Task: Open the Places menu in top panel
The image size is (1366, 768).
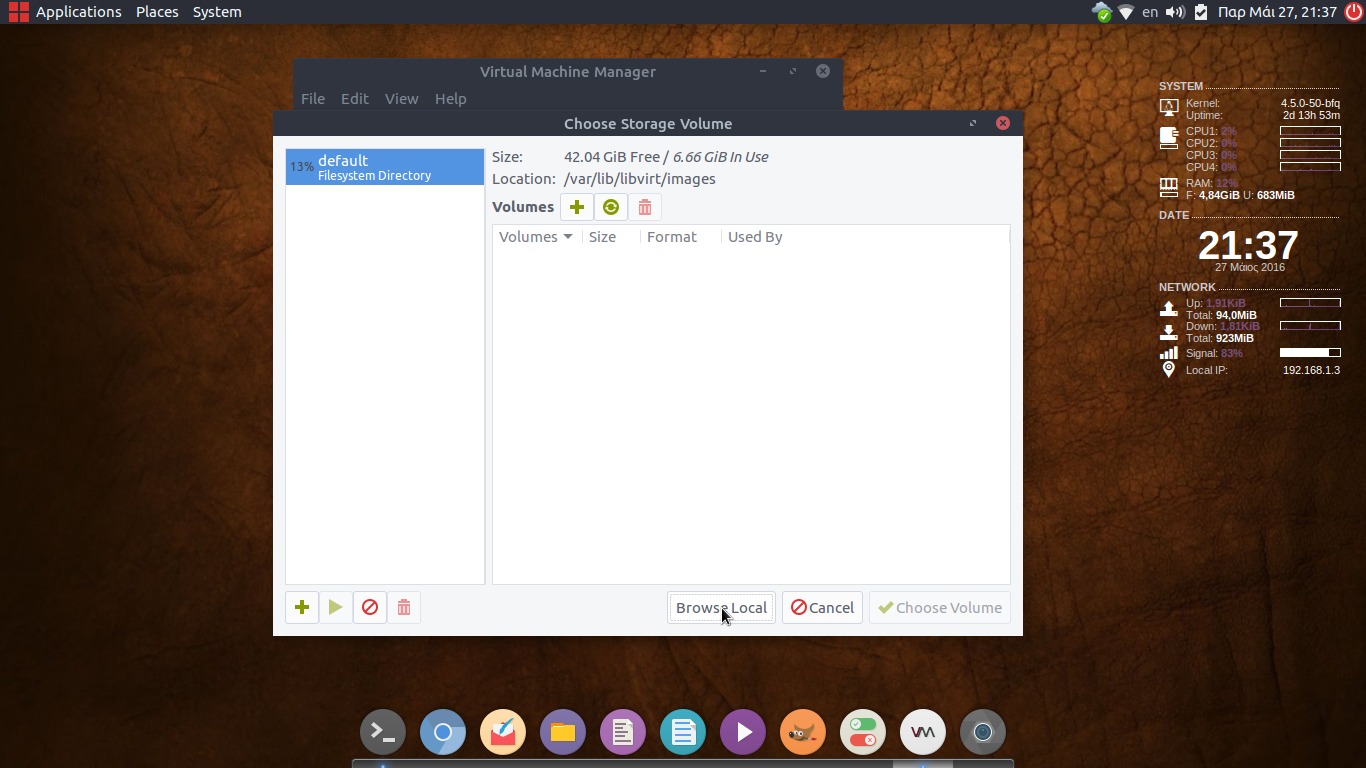Action: (x=157, y=12)
